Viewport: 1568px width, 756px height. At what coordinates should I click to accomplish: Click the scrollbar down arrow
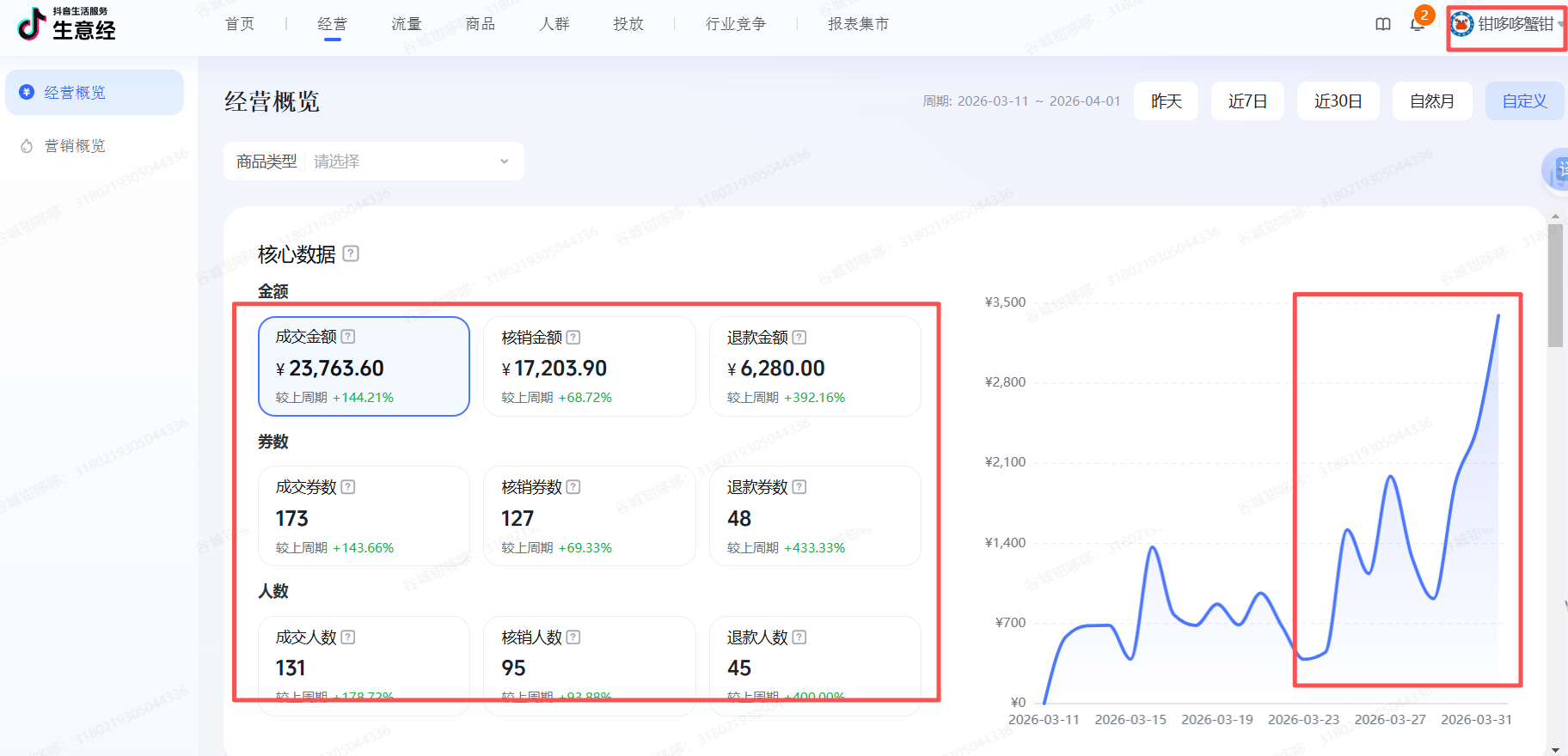(1555, 749)
